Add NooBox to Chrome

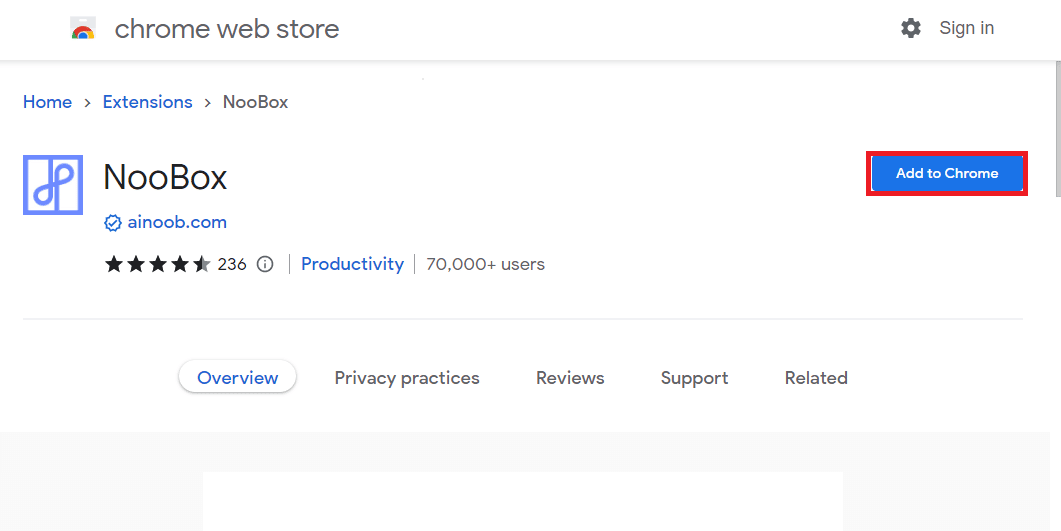947,173
